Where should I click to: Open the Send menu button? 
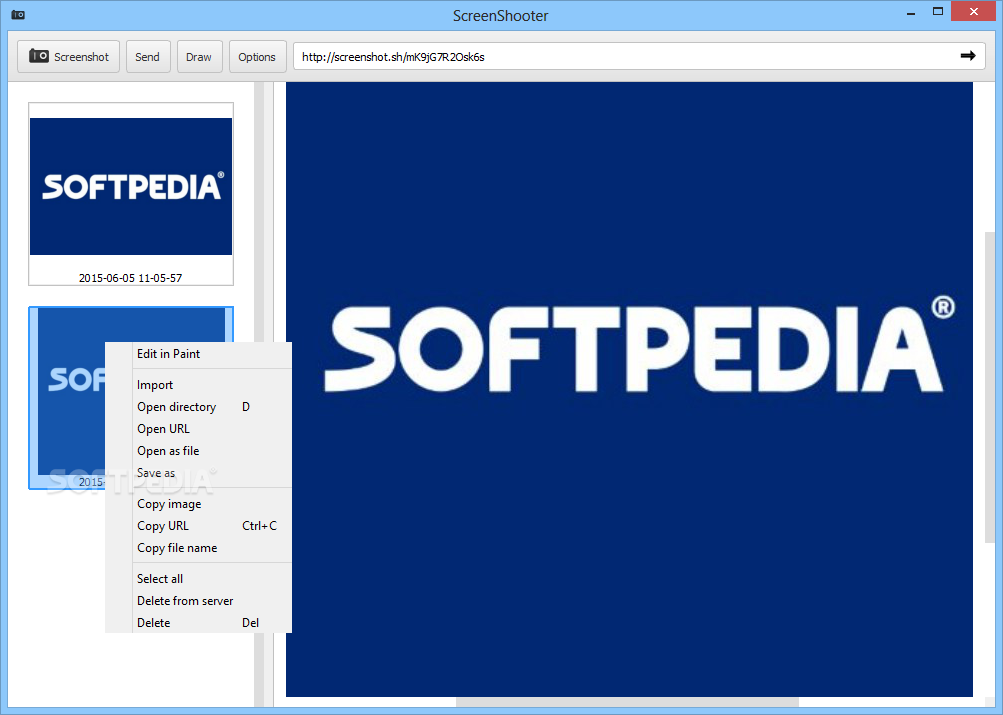pyautogui.click(x=147, y=57)
